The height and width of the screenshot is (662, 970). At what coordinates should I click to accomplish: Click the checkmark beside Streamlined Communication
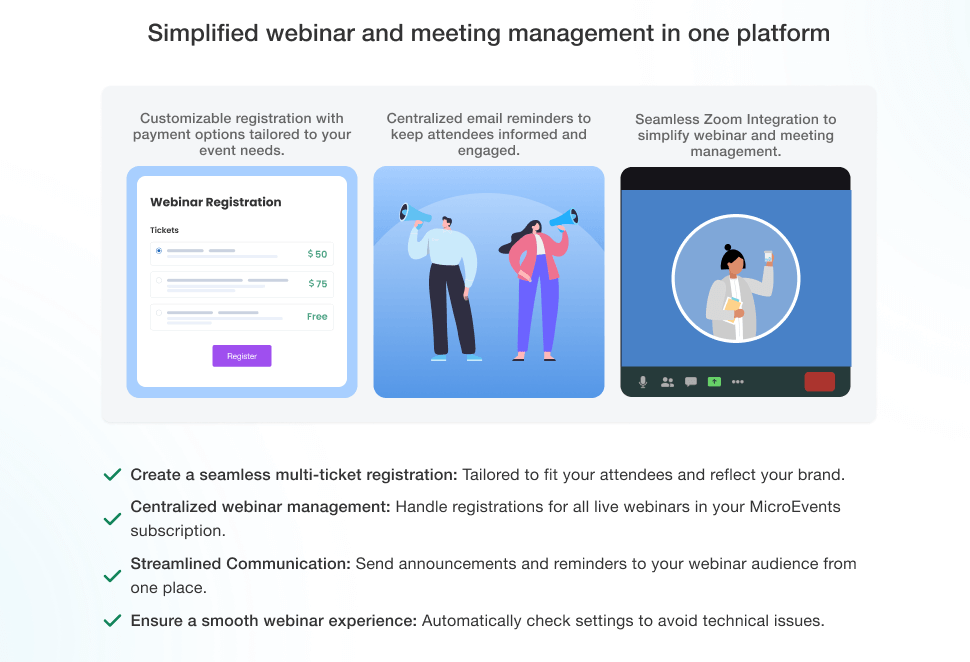click(113, 576)
